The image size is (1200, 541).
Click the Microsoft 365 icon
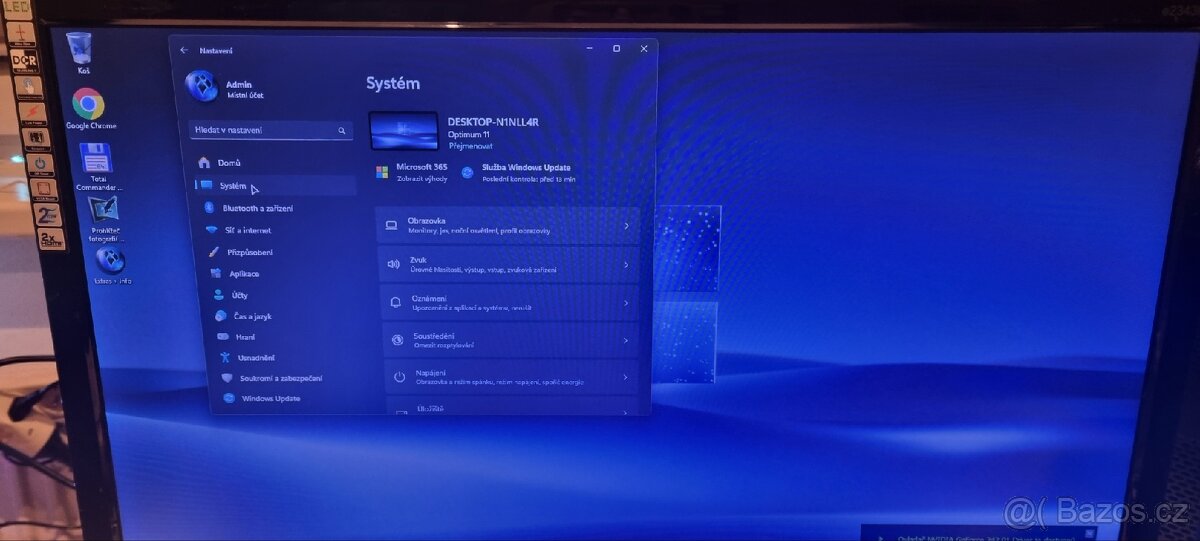tap(382, 173)
